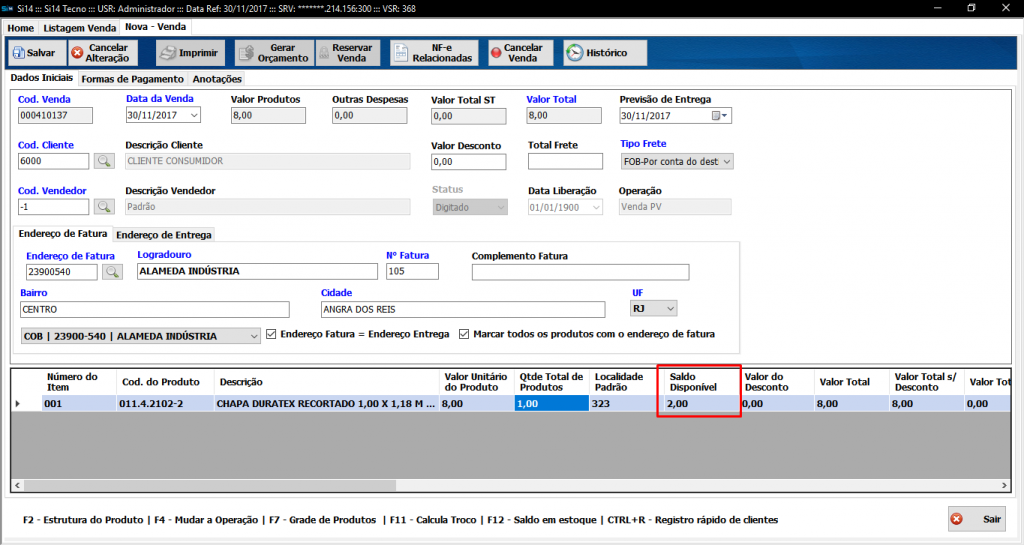Open the COB address combo box
Viewport: 1024px width, 545px height.
[x=254, y=336]
